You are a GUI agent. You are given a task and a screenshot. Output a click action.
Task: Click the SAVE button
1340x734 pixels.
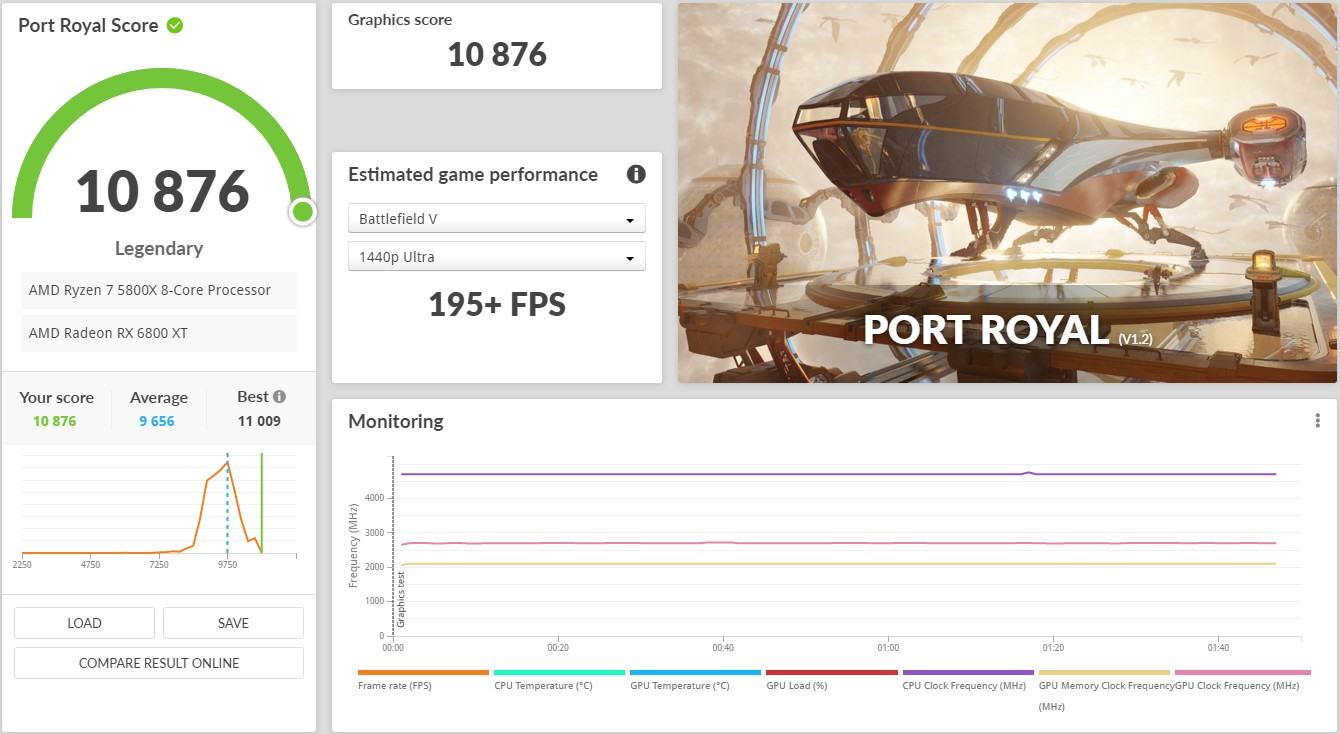[233, 622]
